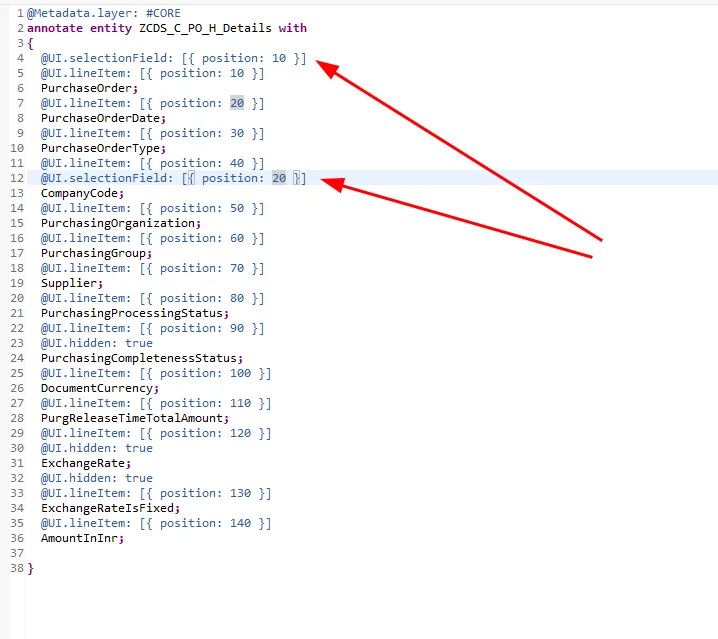Image resolution: width=718 pixels, height=639 pixels.
Task: Click highlighted 20 in lineItem on line 7
Action: [x=237, y=104]
